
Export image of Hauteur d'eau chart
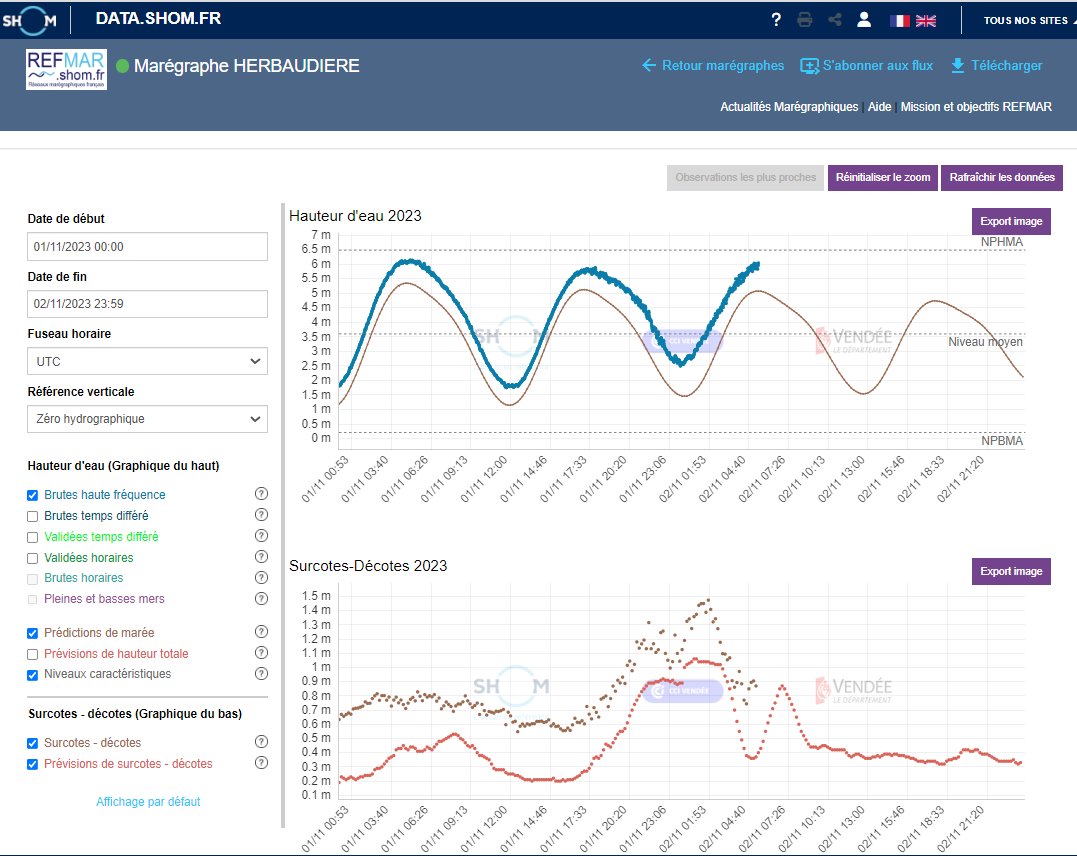[1011, 221]
